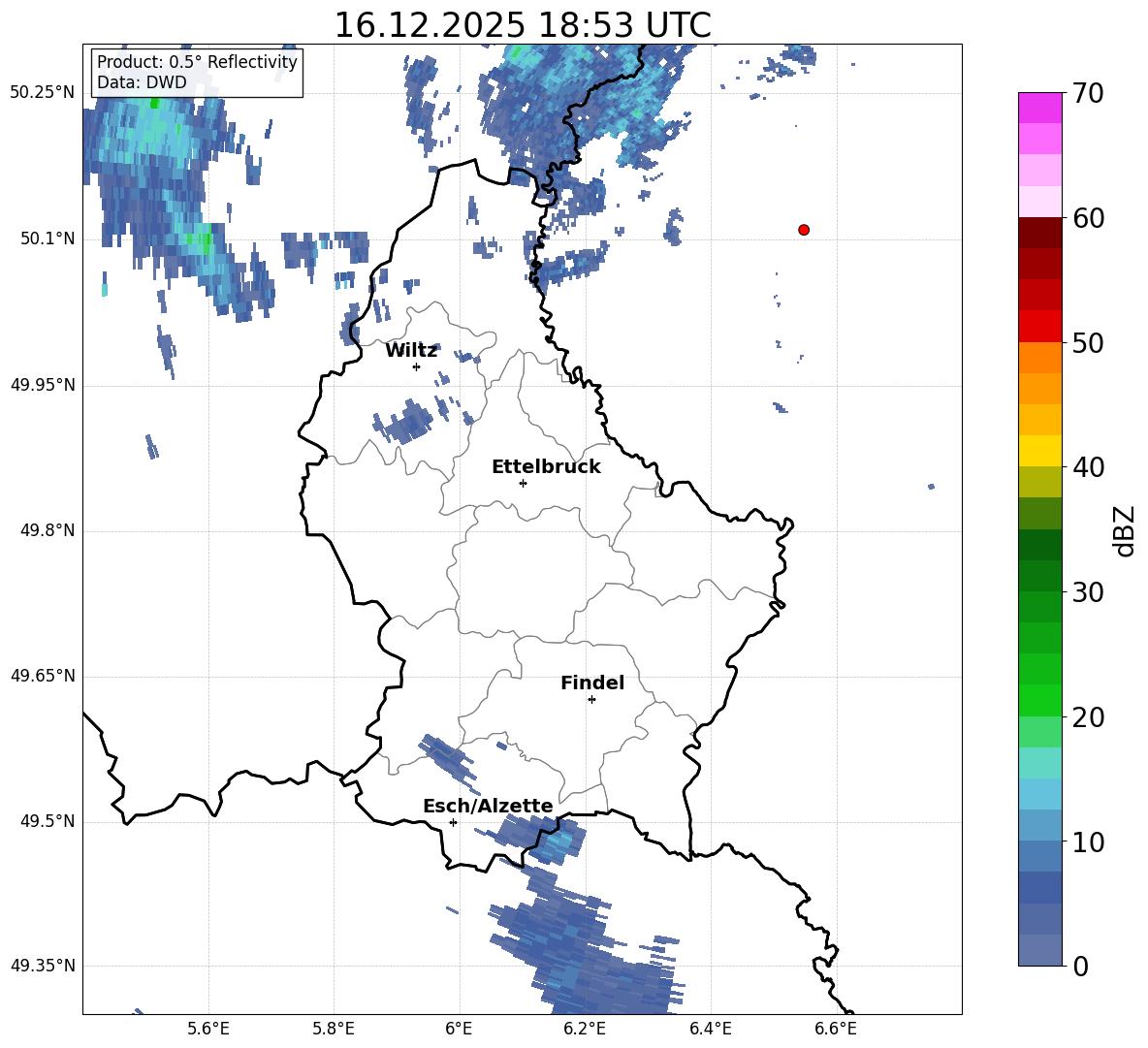This screenshot has height=1048, width=1148.
Task: Click the 60 colorbar tick label
Action: click(x=1089, y=218)
